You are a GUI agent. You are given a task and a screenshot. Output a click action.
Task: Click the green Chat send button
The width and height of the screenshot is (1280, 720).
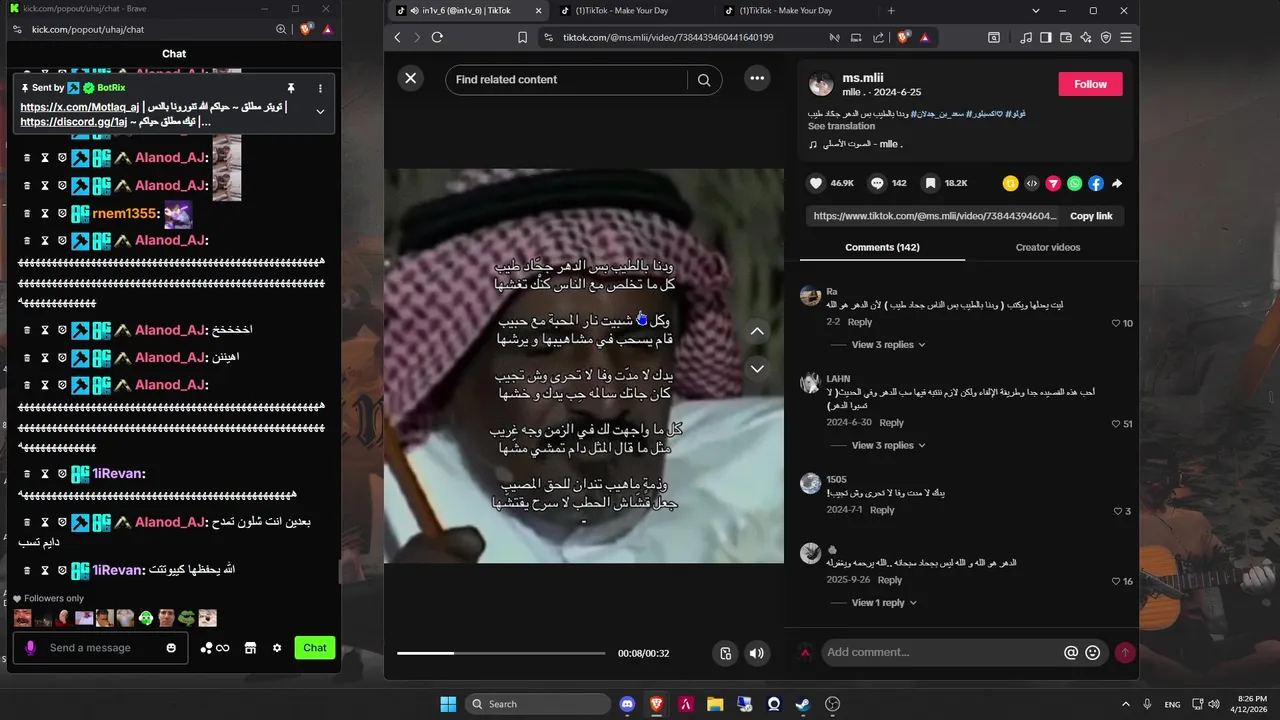pyautogui.click(x=315, y=648)
